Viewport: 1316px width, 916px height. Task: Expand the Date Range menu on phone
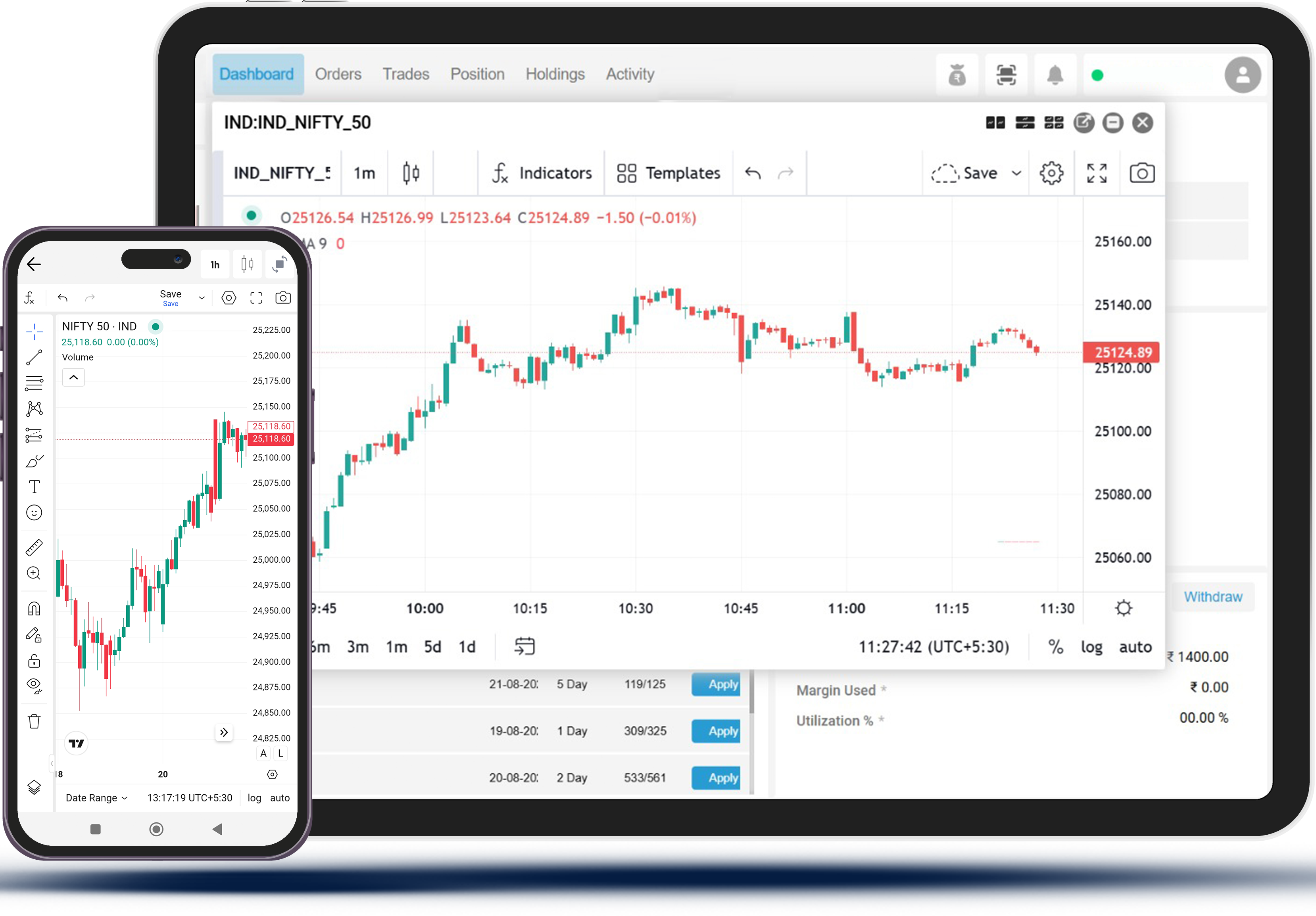97,798
